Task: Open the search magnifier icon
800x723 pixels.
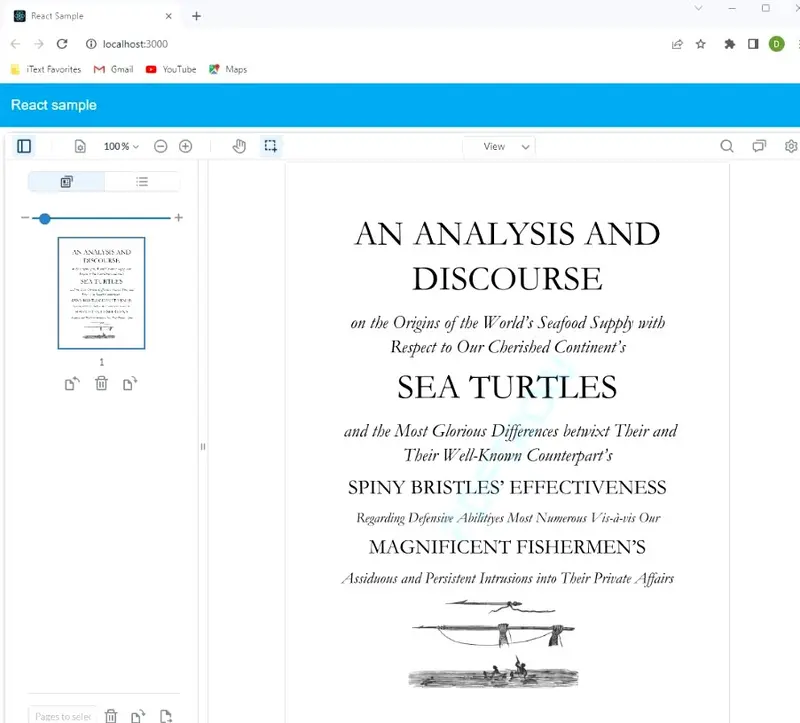Action: click(727, 146)
